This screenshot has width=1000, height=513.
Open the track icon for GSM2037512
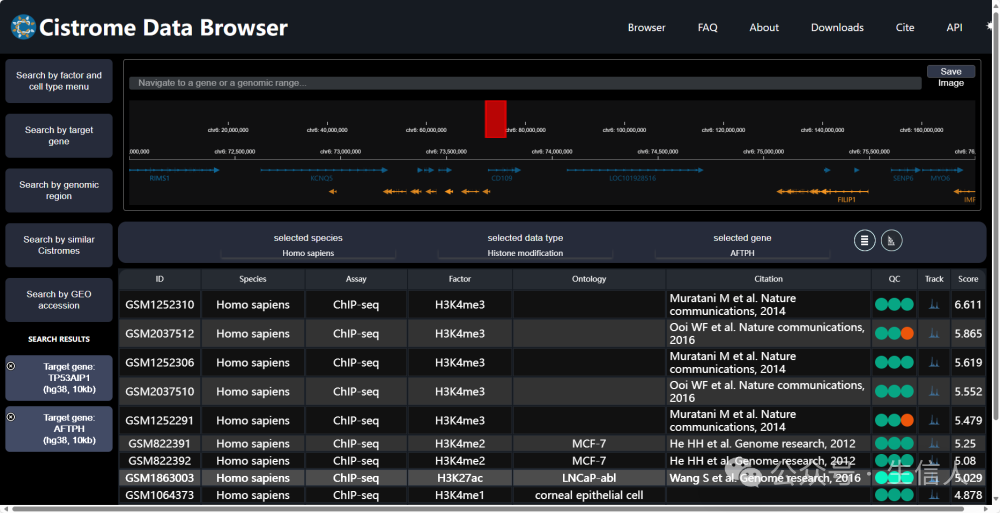pyautogui.click(x=934, y=334)
